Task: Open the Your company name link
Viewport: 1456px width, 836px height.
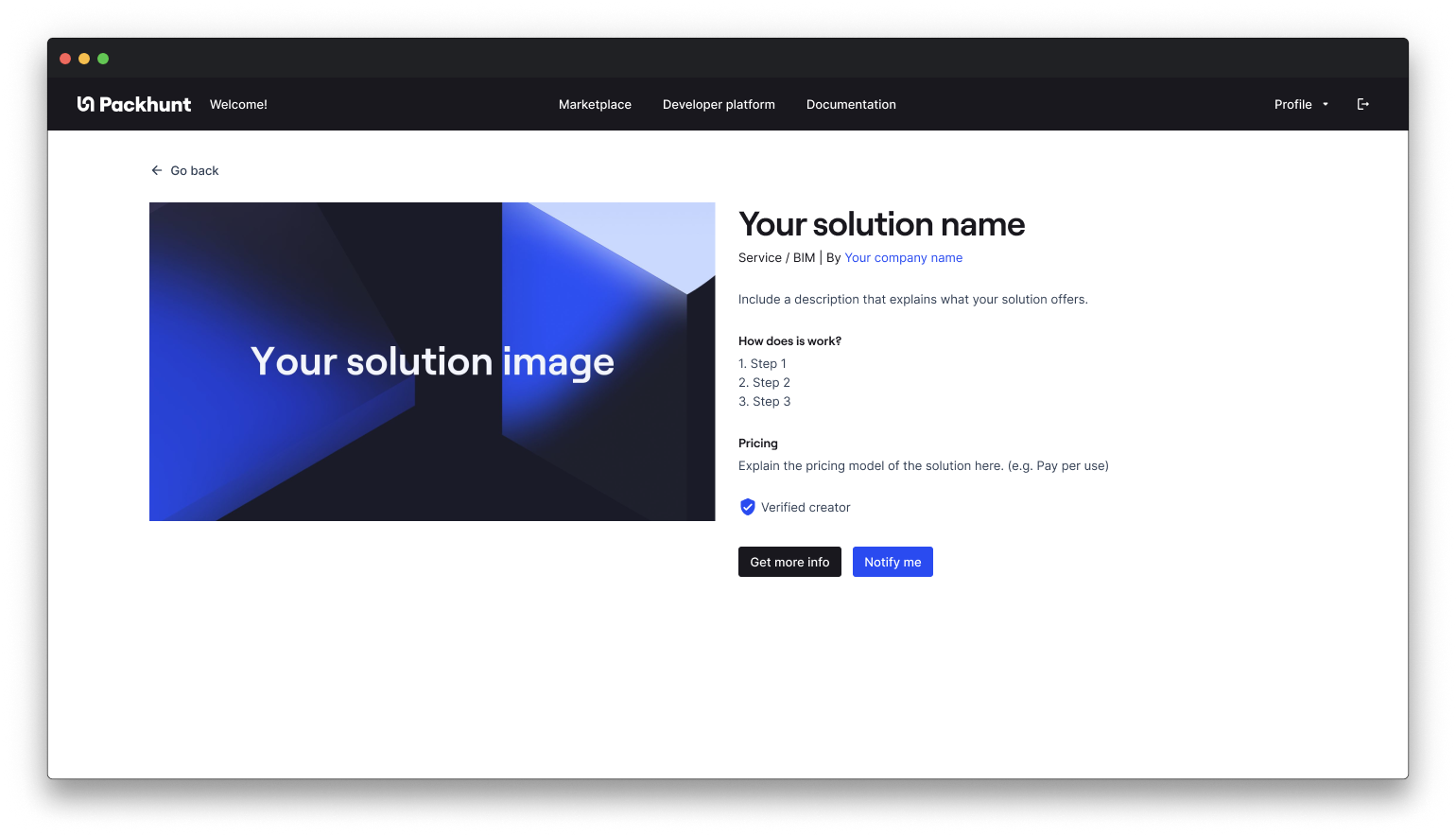Action: 903,257
